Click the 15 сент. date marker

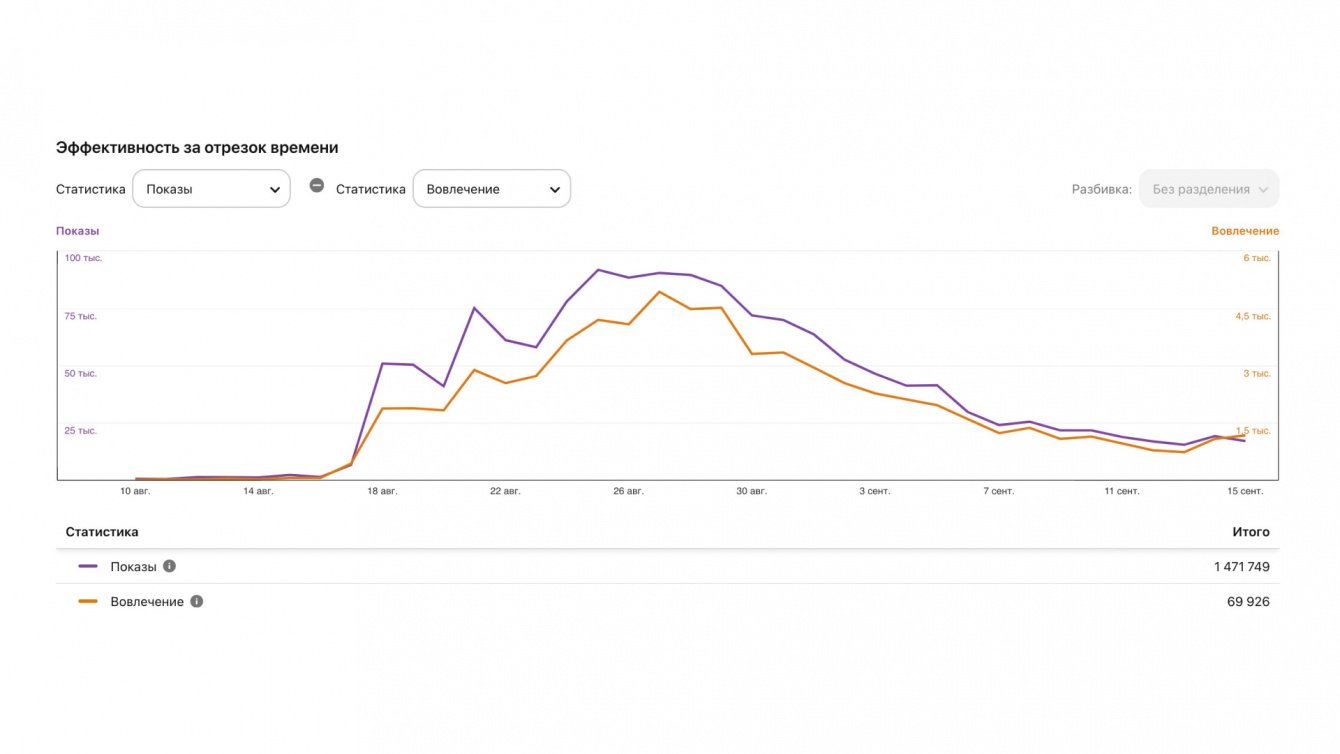[1245, 491]
